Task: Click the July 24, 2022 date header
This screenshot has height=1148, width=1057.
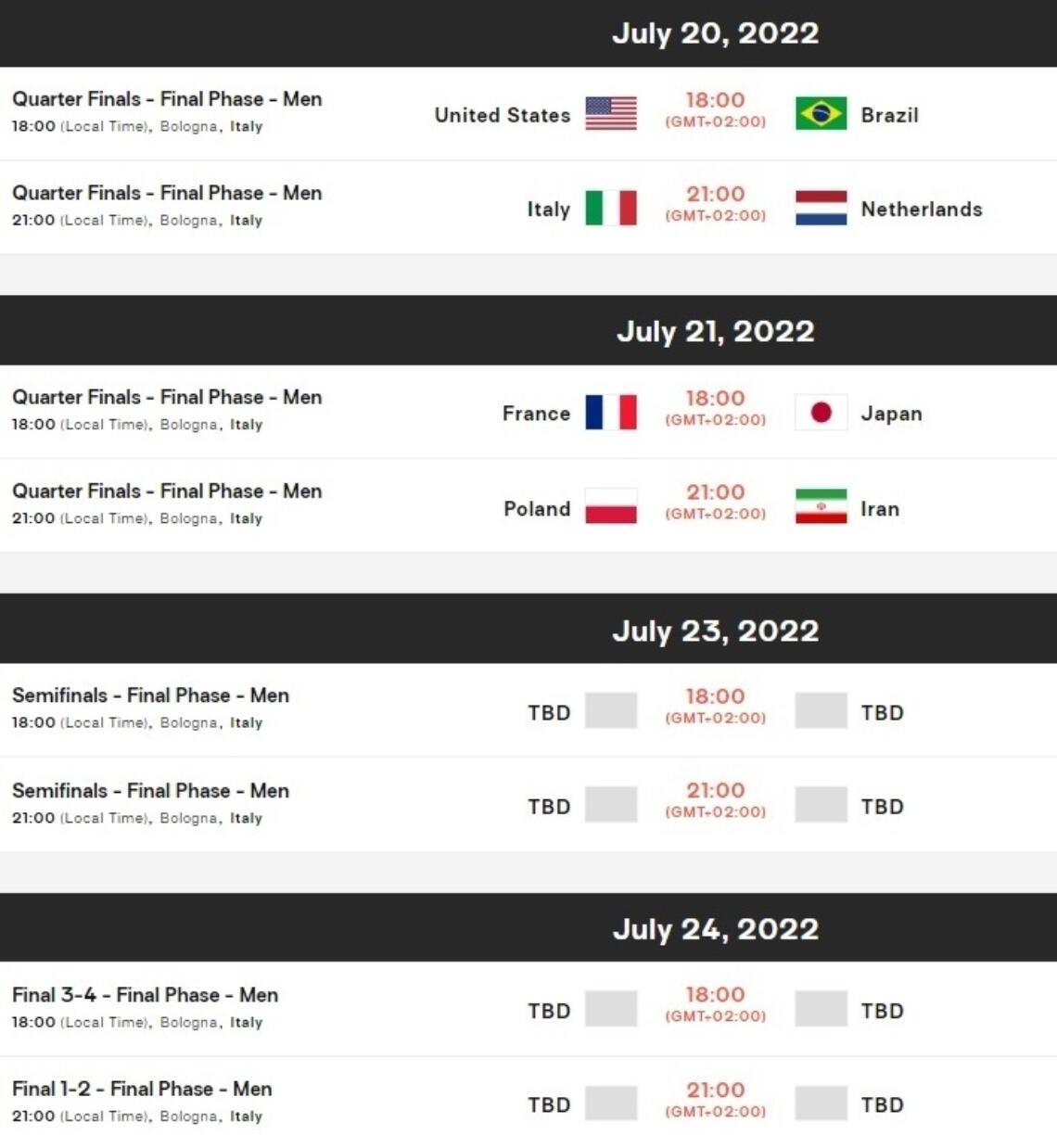Action: click(715, 929)
